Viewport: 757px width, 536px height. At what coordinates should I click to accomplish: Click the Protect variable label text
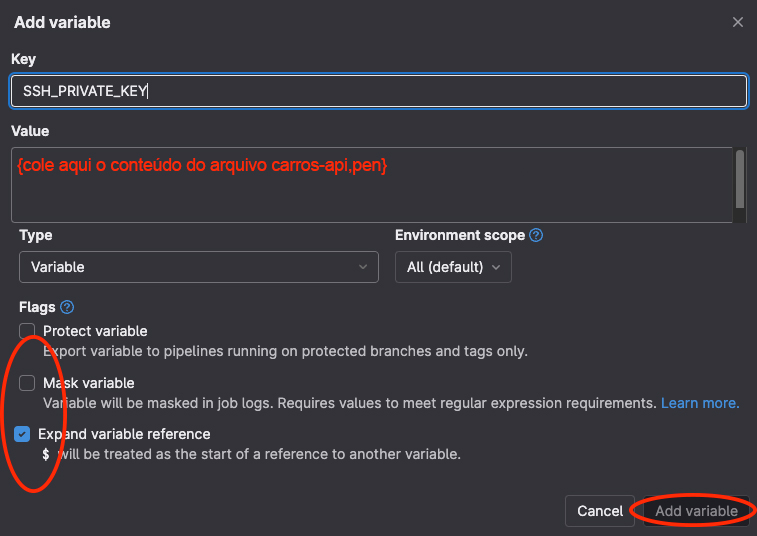pos(95,331)
